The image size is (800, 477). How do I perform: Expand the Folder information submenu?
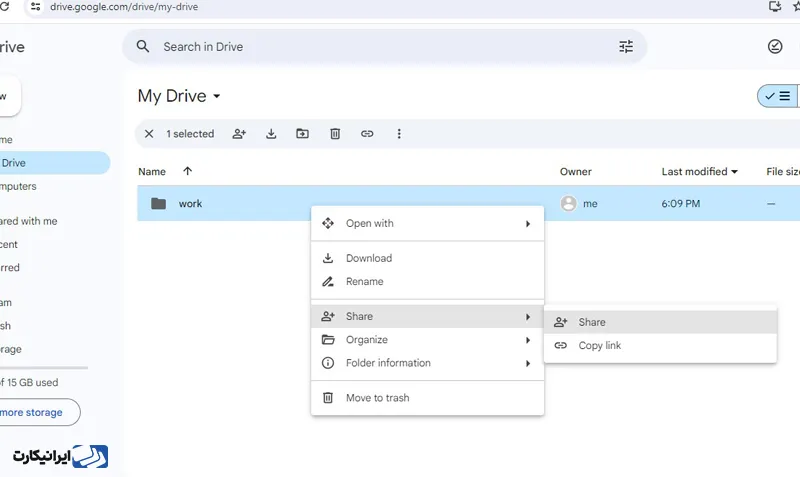[427, 363]
